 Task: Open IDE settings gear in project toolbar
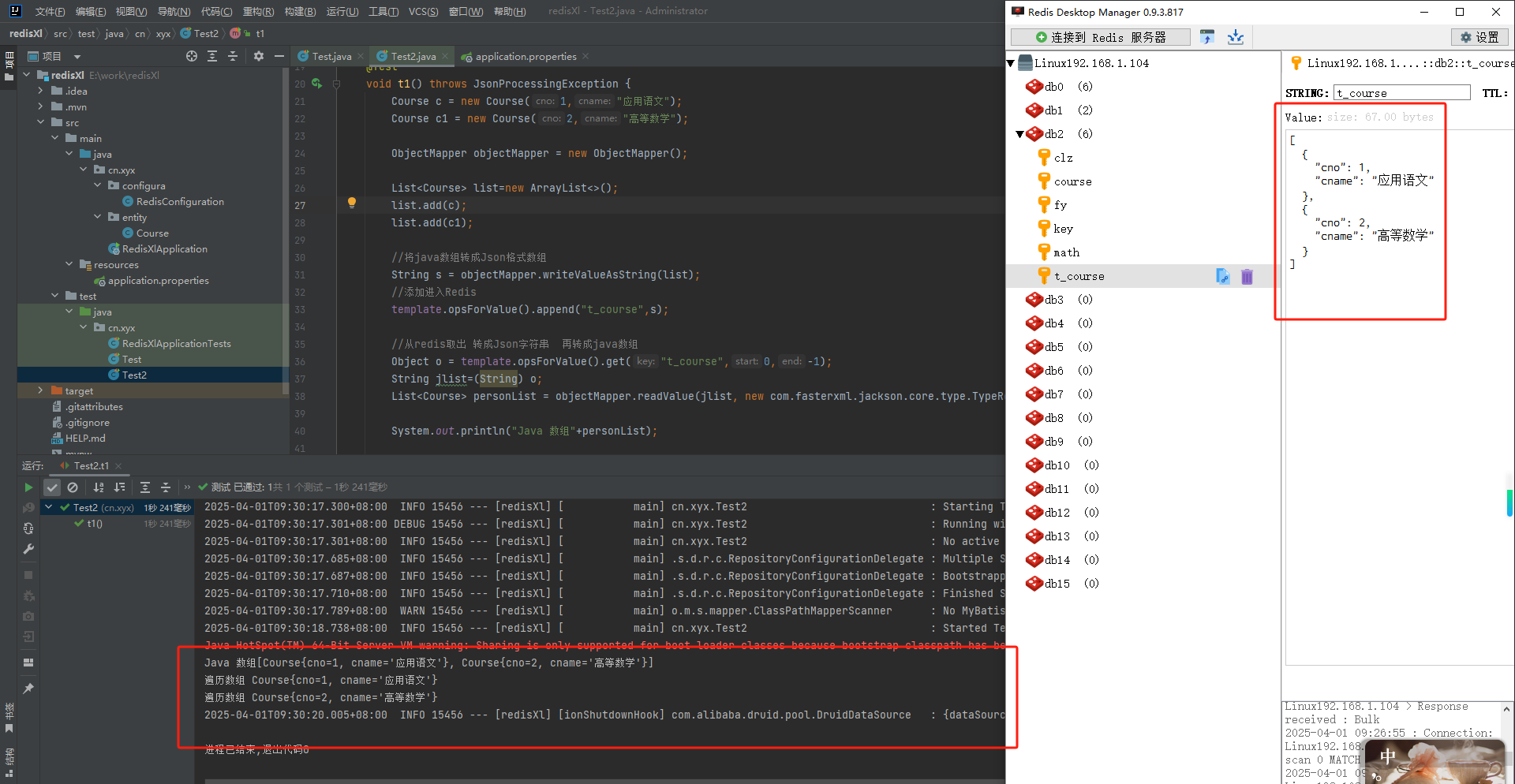click(259, 56)
